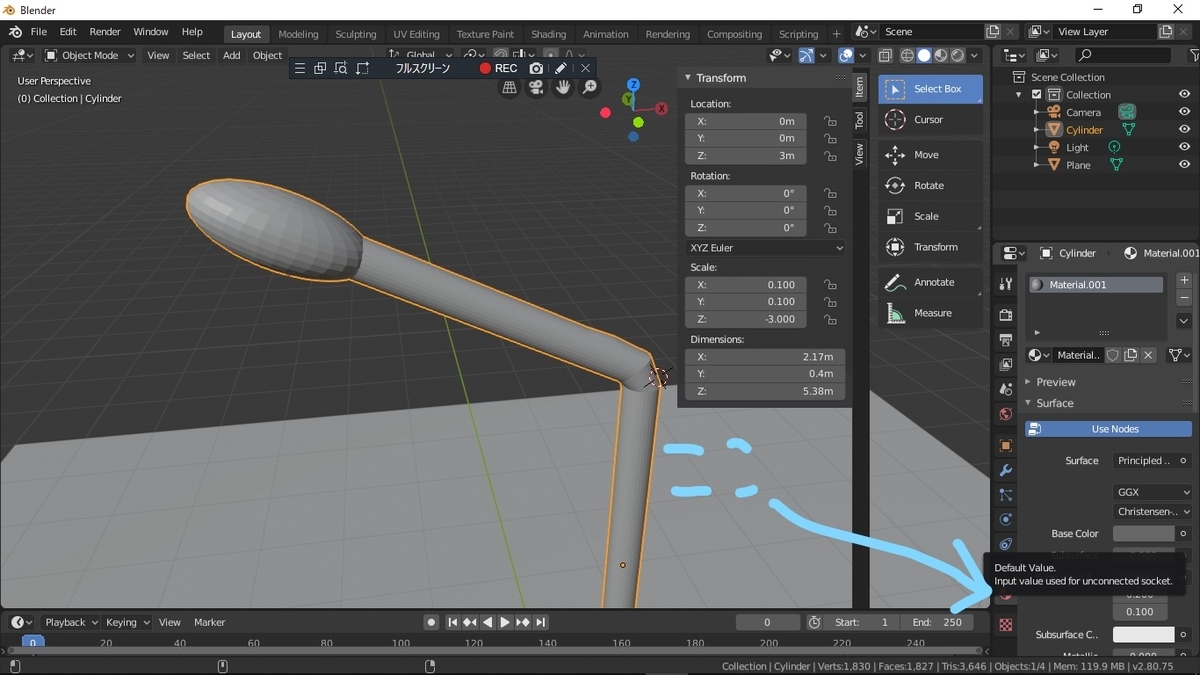Screen dimensions: 1200x675
Task: Toggle Show Overlays in viewport header
Action: click(846, 56)
